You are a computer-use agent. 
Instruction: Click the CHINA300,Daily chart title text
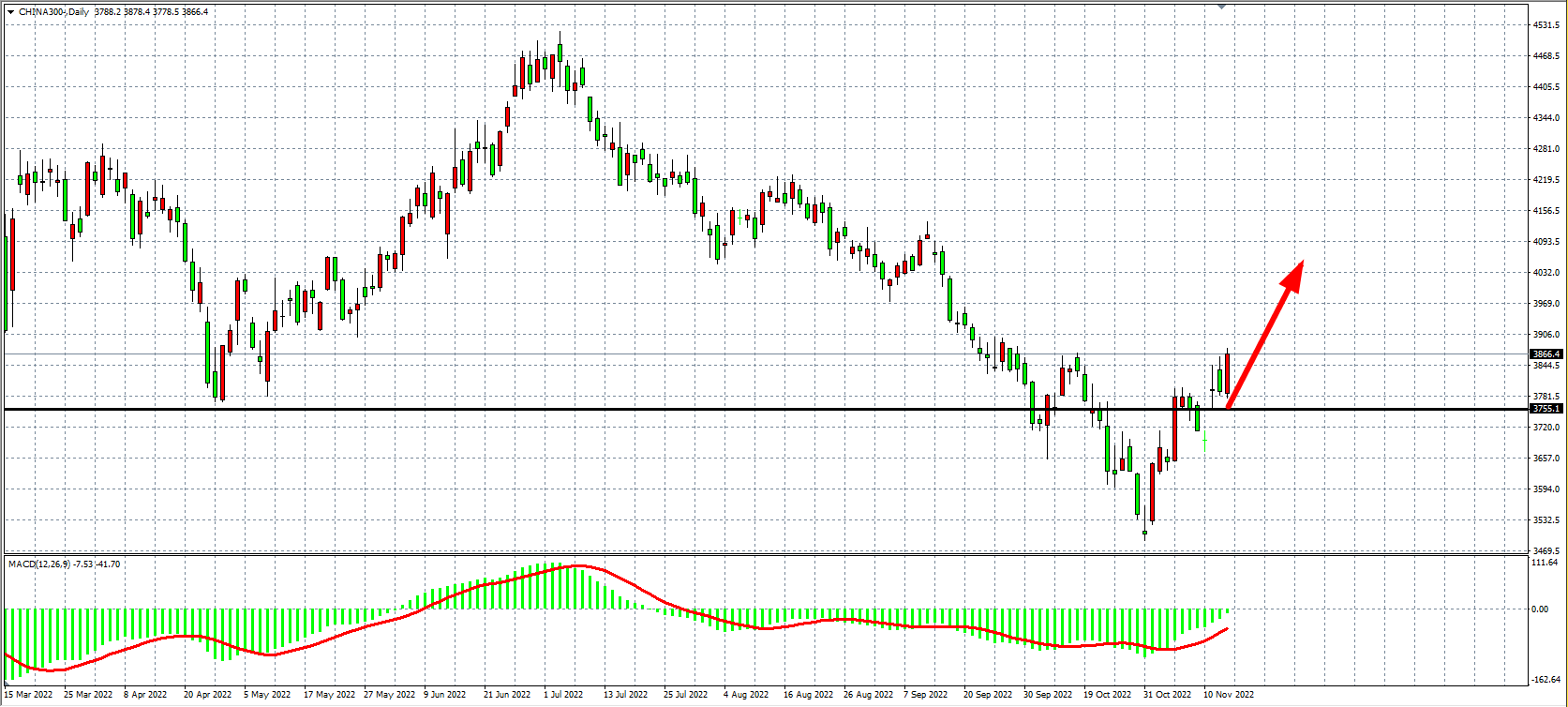click(x=54, y=12)
